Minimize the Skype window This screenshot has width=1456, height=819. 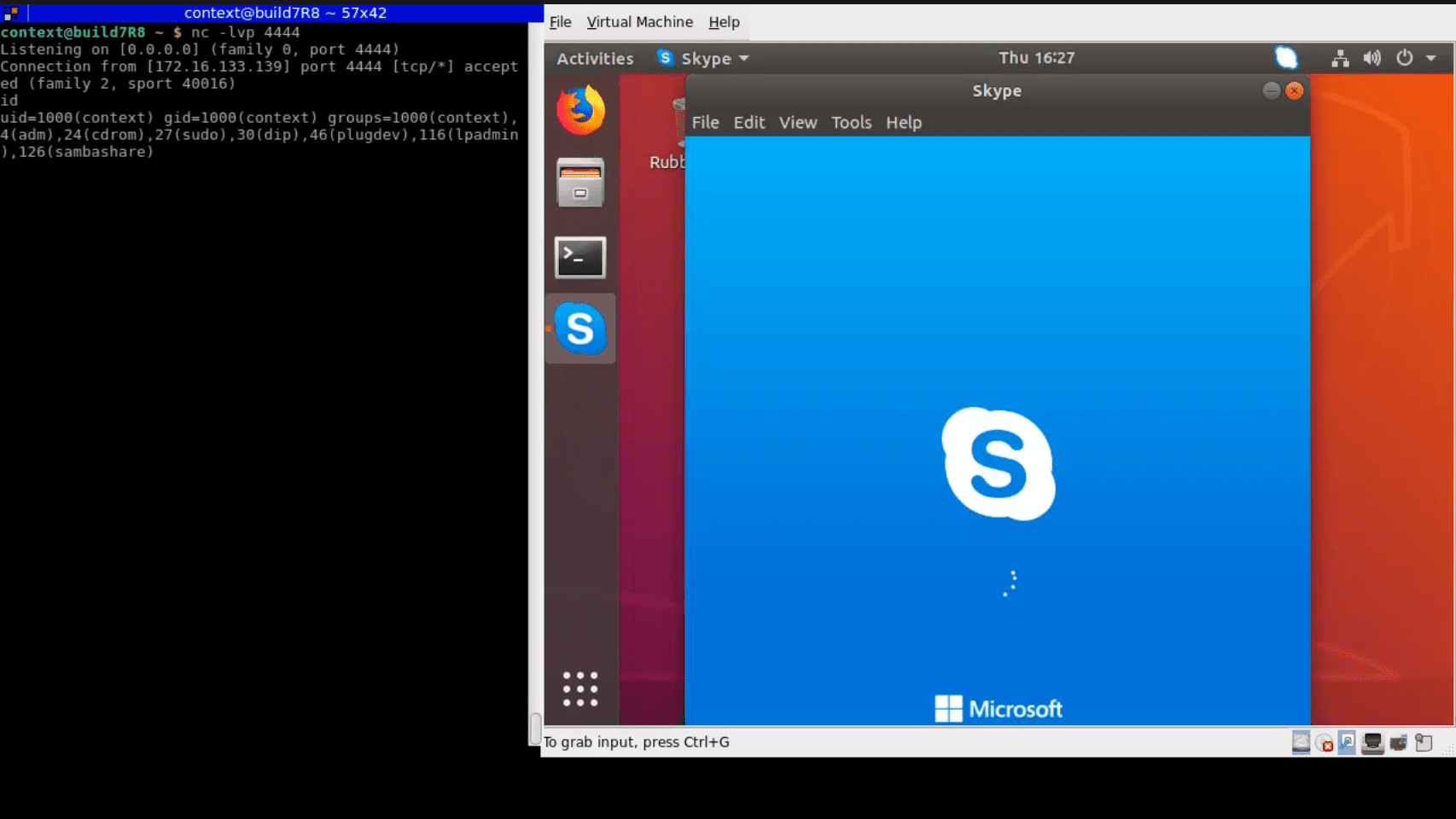point(1271,90)
